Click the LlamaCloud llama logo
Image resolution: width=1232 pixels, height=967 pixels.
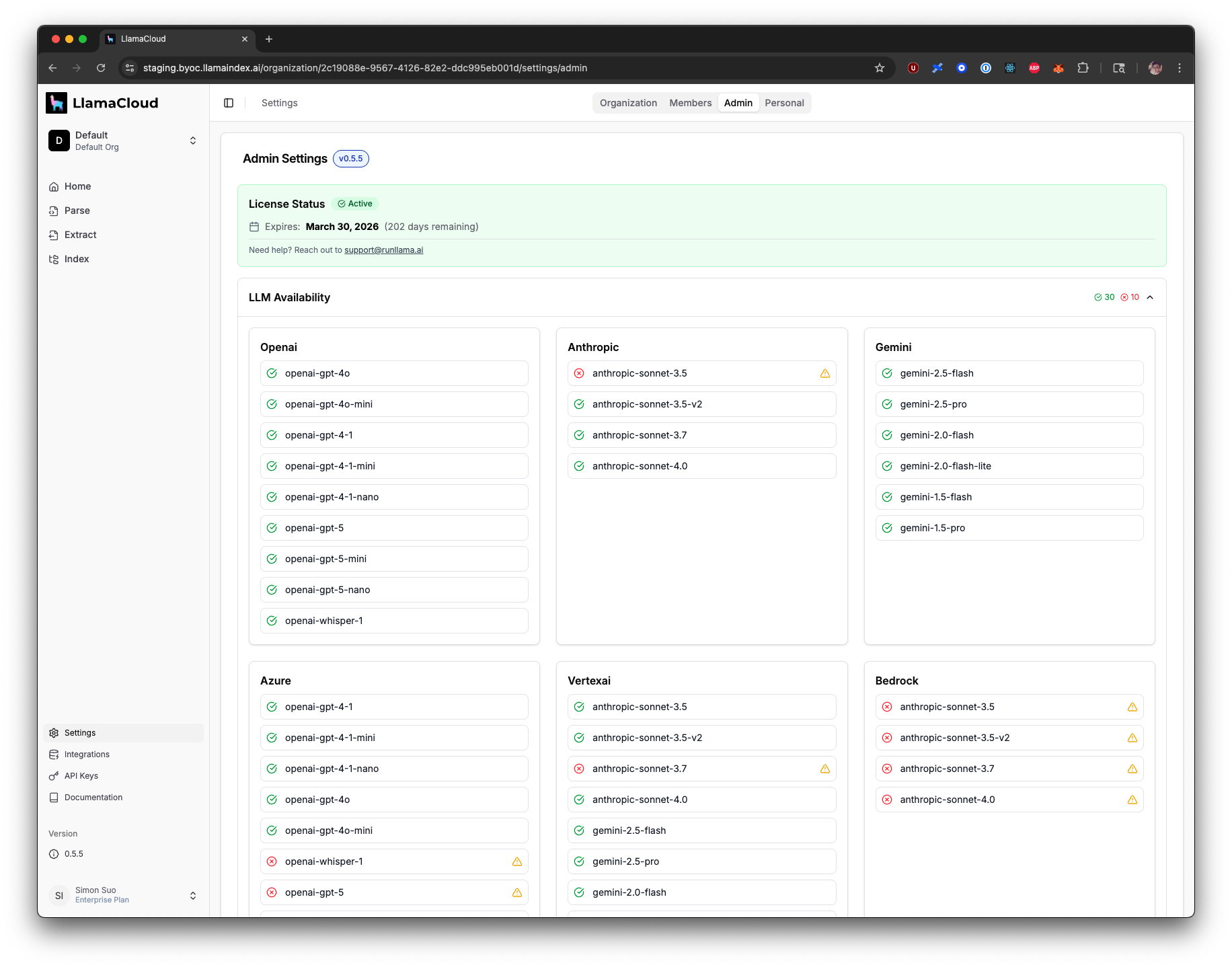click(57, 102)
